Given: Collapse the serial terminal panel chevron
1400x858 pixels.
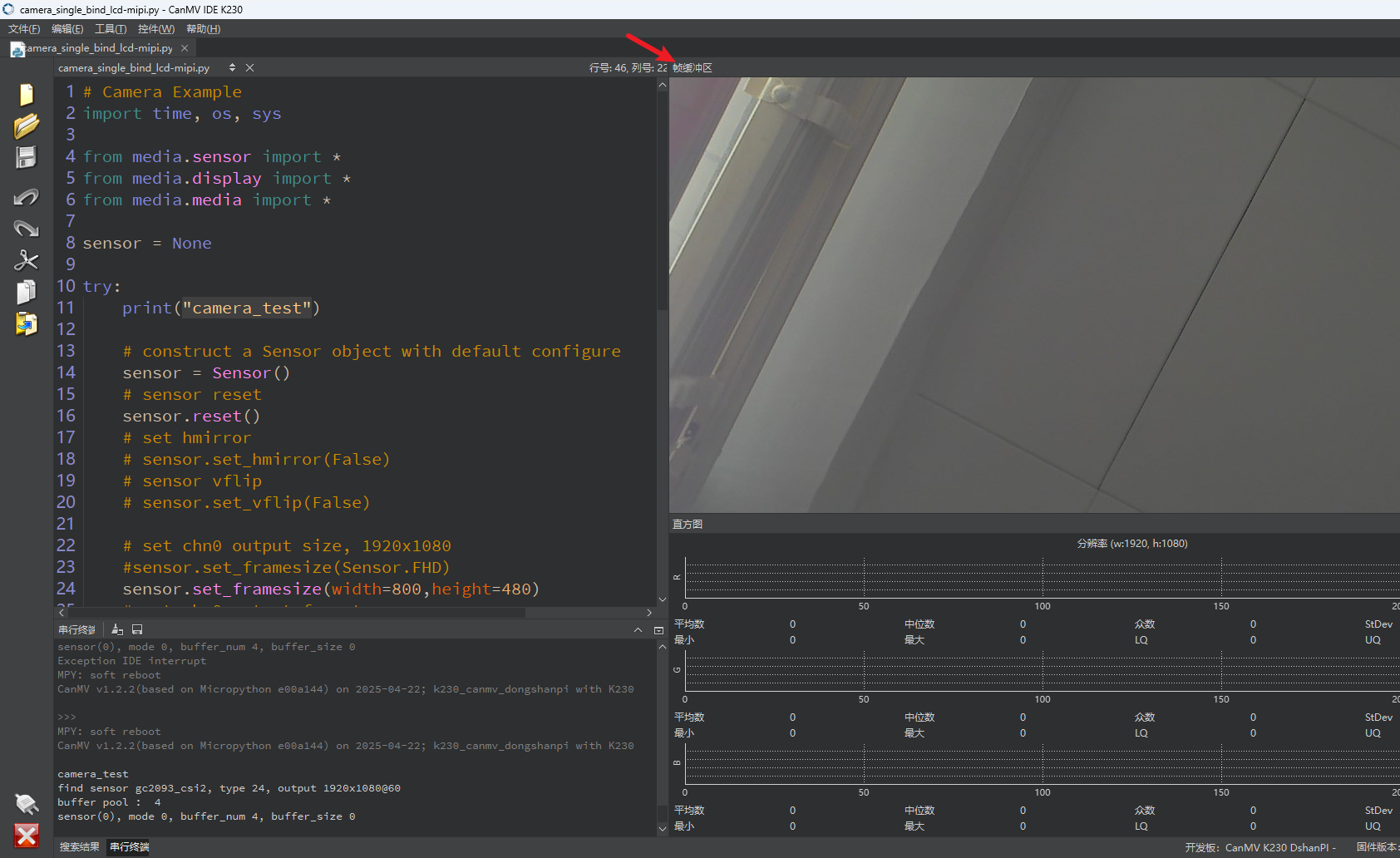Looking at the screenshot, I should pyautogui.click(x=638, y=630).
